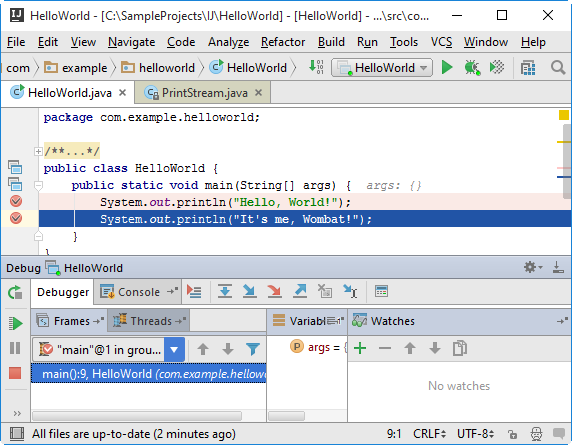This screenshot has width=572, height=445.
Task: Open the HelloWorld run configuration dropdown
Action: (x=382, y=67)
